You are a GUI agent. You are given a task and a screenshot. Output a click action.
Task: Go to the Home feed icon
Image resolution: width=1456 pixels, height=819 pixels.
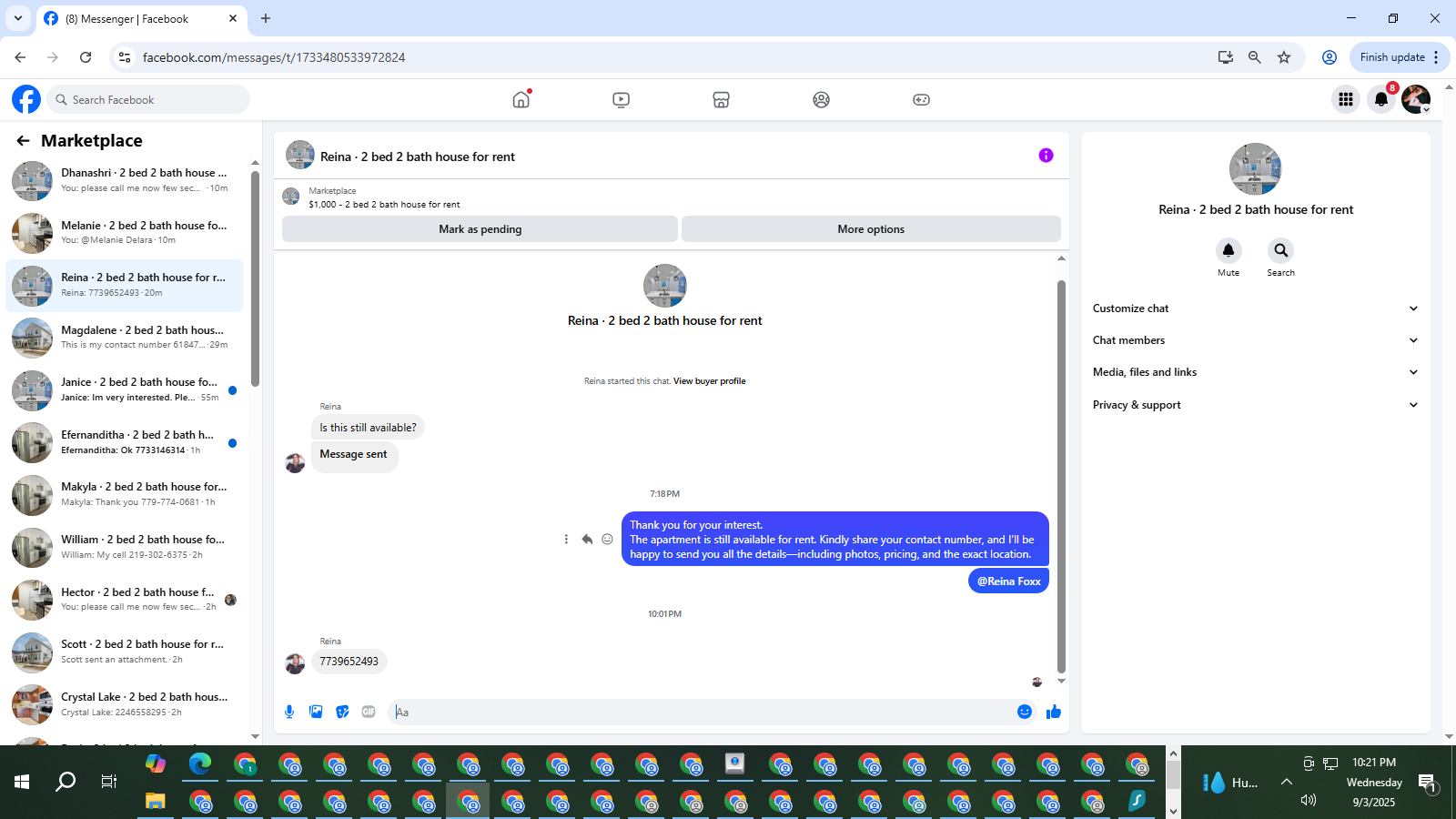tap(521, 99)
